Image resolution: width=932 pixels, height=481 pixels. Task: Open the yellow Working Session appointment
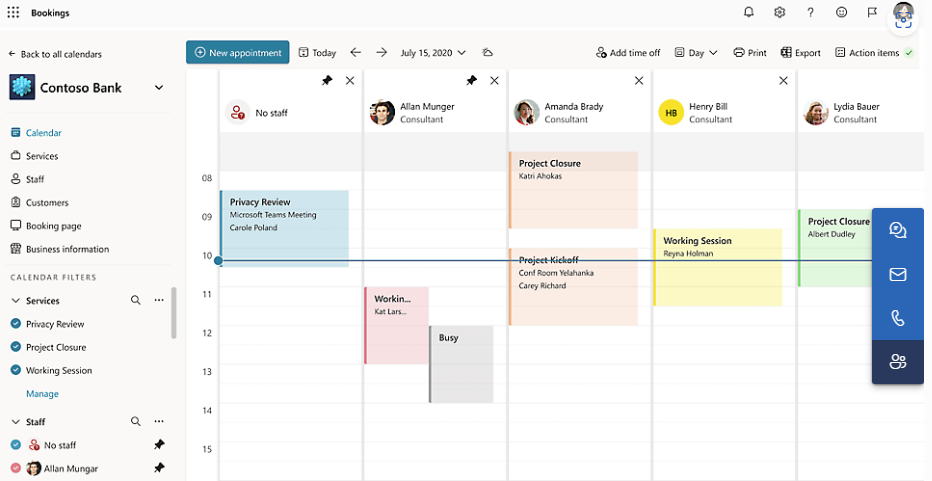click(717, 266)
